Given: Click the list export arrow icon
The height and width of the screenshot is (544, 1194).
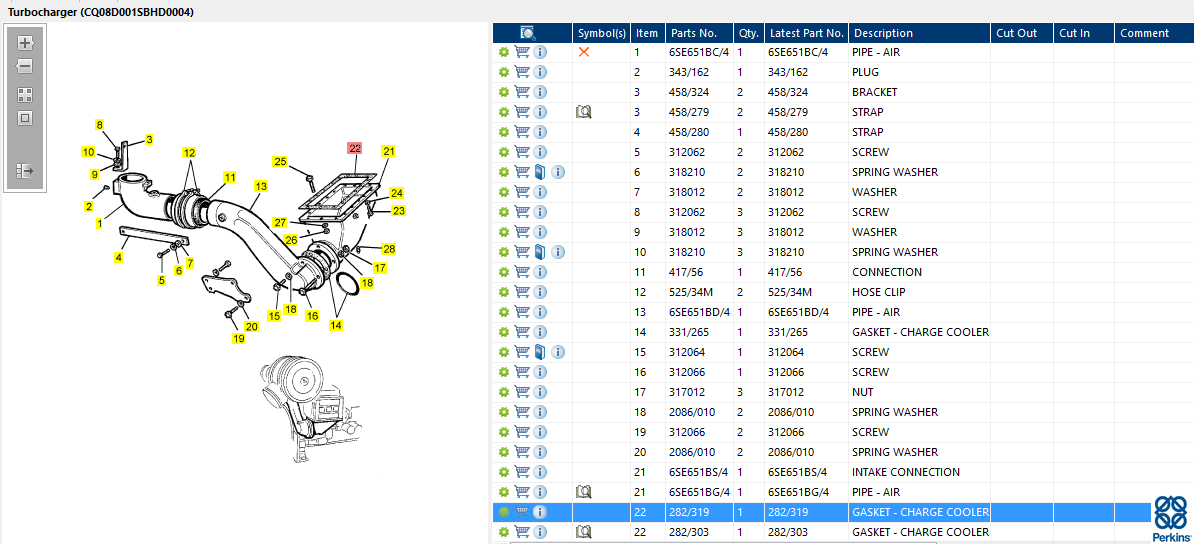Looking at the screenshot, I should coord(25,171).
